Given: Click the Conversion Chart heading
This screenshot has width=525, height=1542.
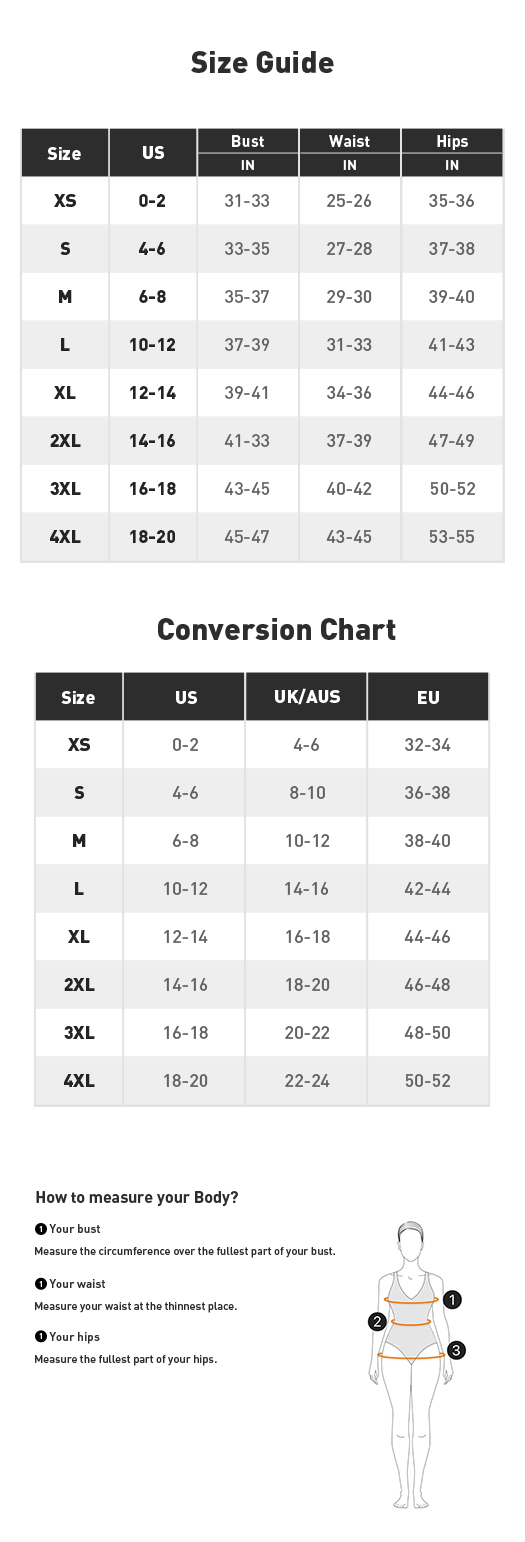Looking at the screenshot, I should tap(277, 629).
